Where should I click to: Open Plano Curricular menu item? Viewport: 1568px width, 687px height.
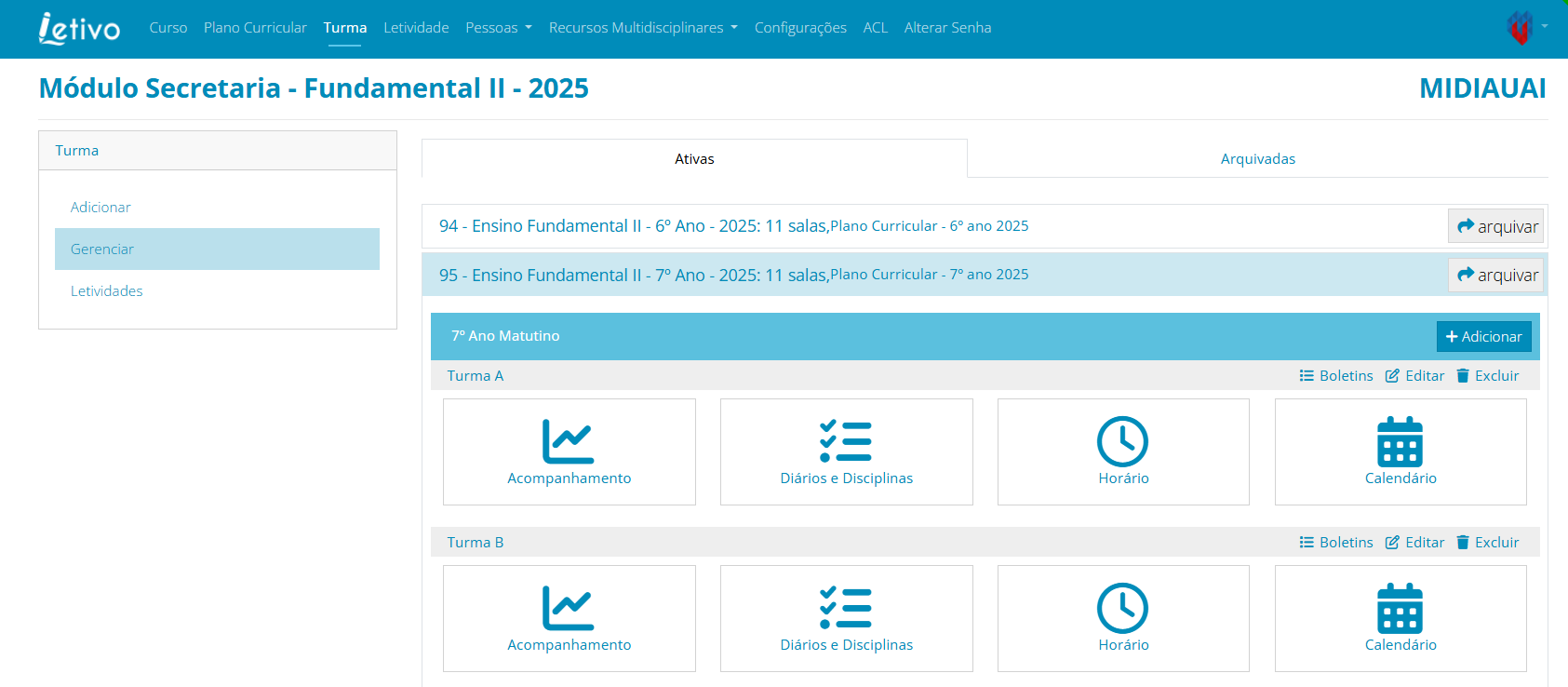255,28
